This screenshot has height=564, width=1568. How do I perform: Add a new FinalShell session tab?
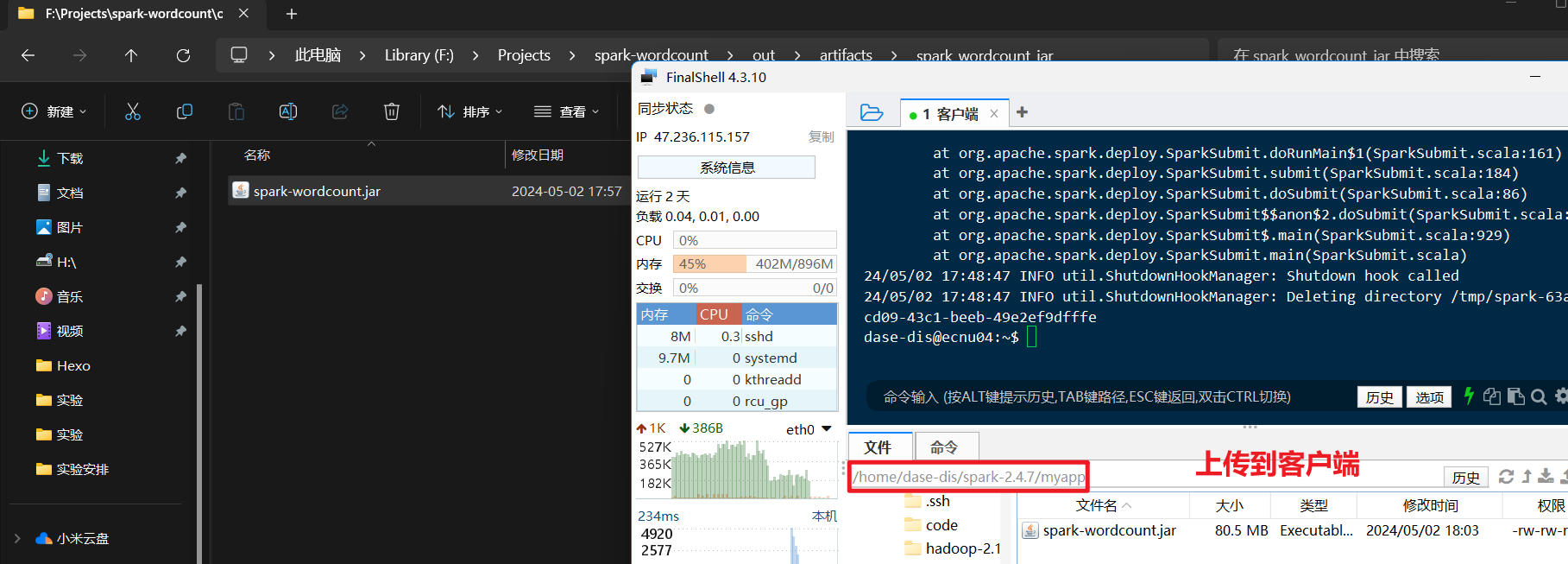pyautogui.click(x=1023, y=112)
